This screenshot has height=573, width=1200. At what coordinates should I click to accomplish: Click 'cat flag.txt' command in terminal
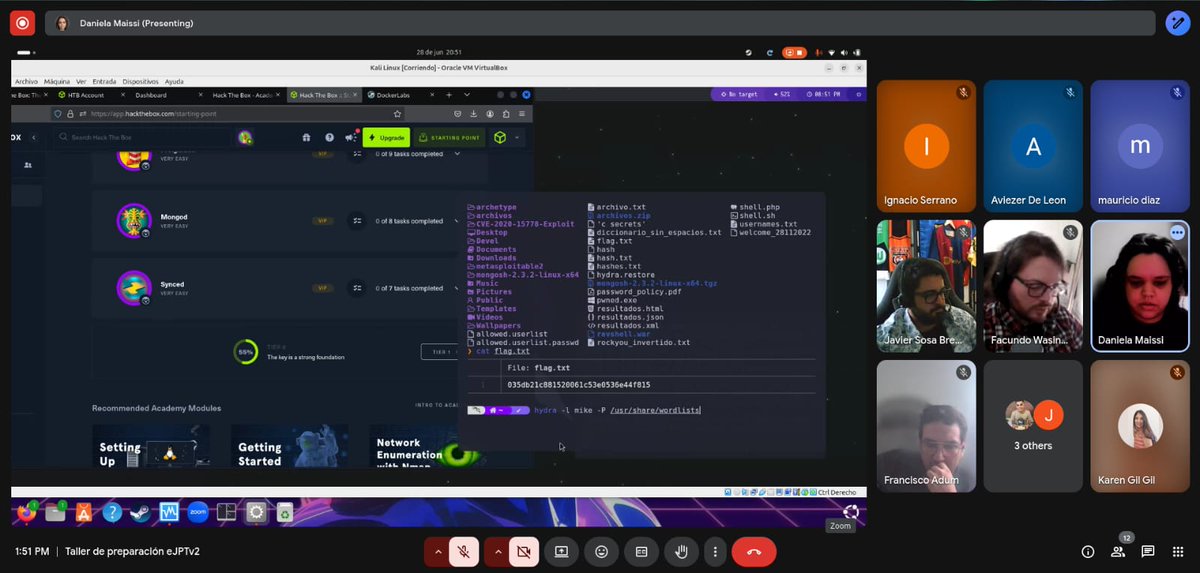point(503,351)
